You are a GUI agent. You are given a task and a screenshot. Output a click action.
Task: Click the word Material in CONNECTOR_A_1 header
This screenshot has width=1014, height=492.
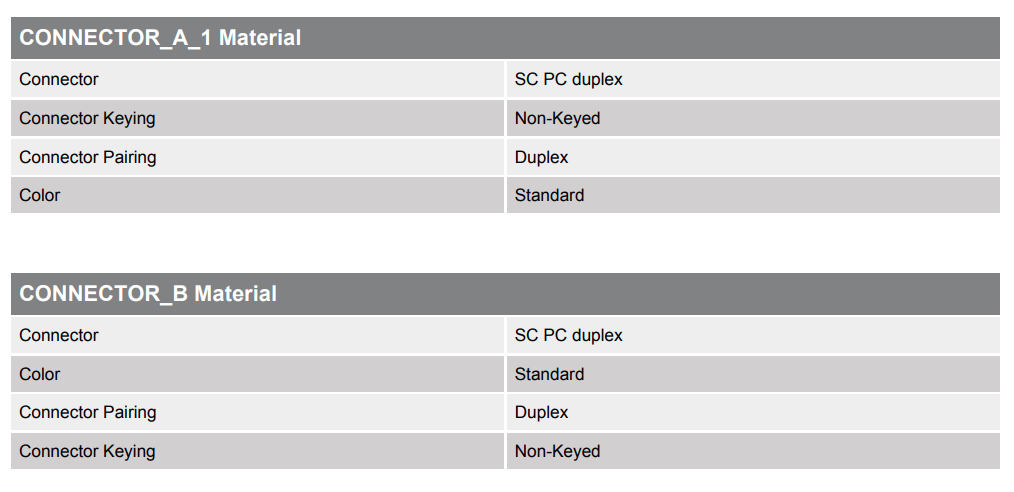[x=260, y=37]
